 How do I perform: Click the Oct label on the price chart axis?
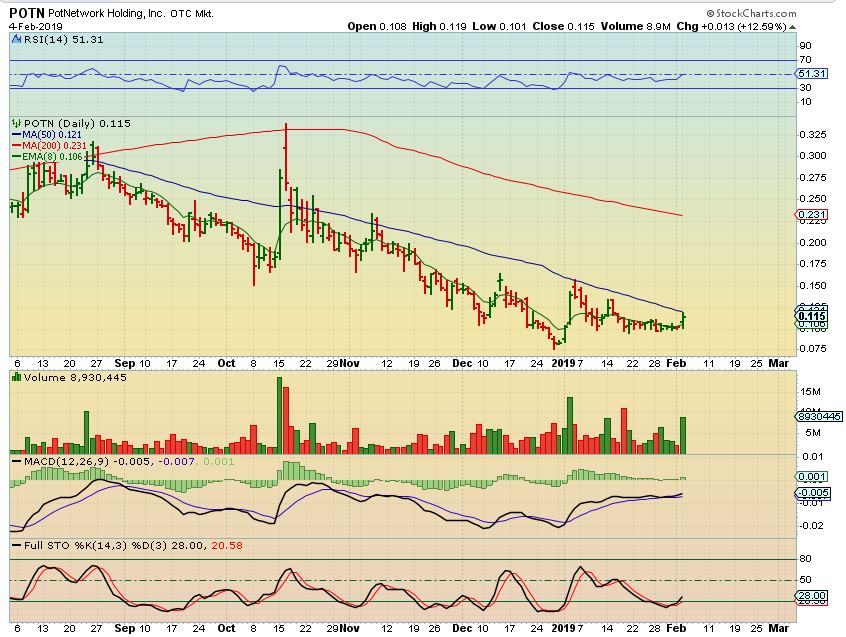pos(227,364)
